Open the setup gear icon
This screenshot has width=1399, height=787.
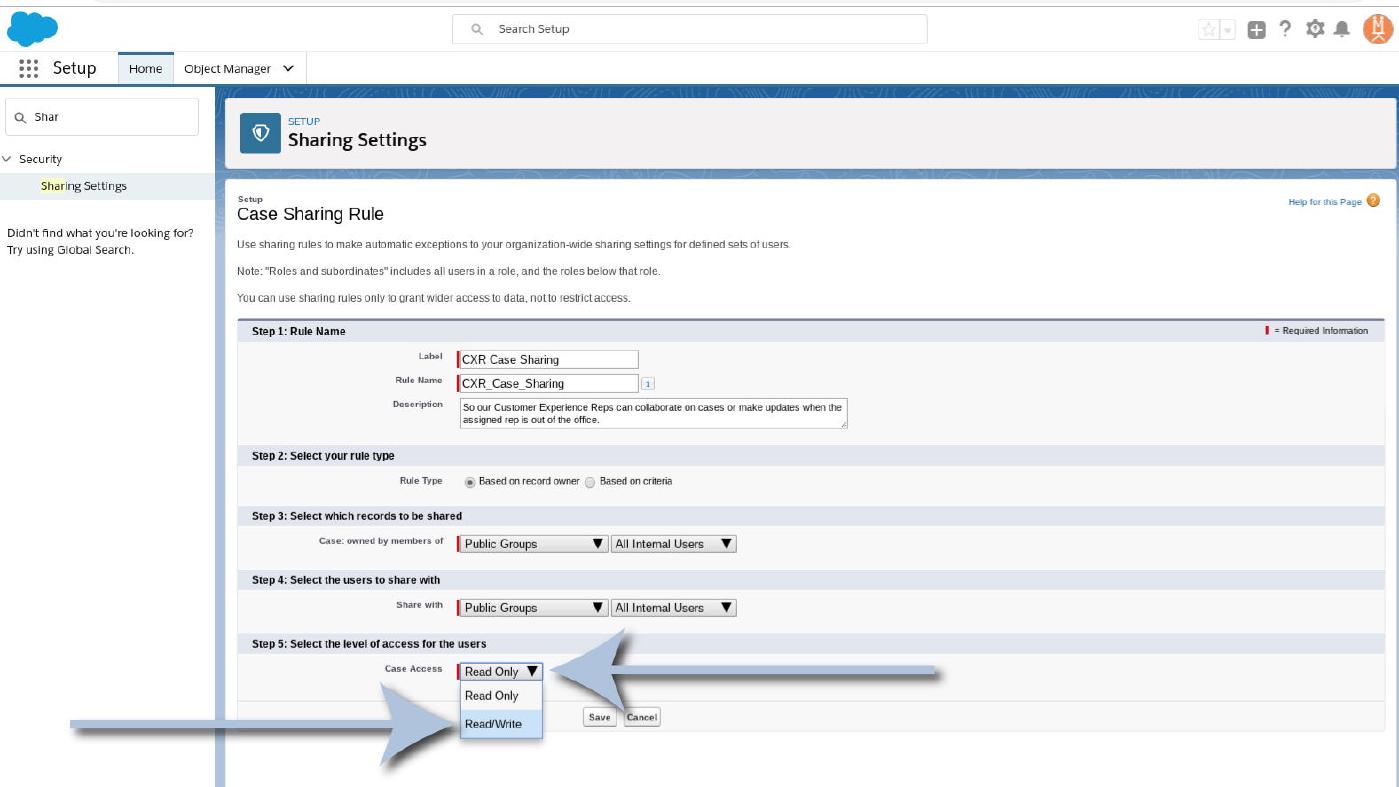(x=1315, y=29)
